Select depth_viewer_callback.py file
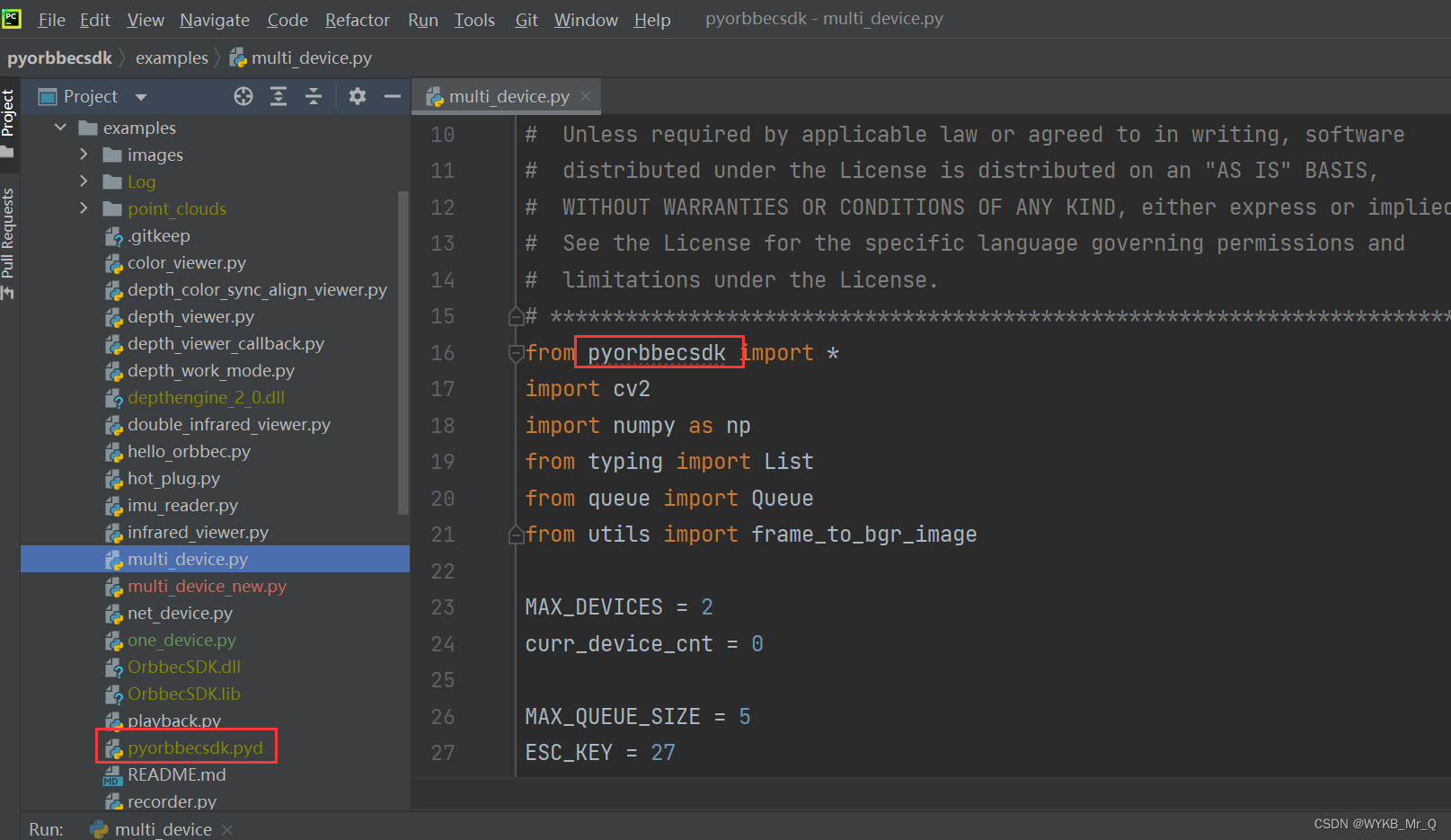 226,343
